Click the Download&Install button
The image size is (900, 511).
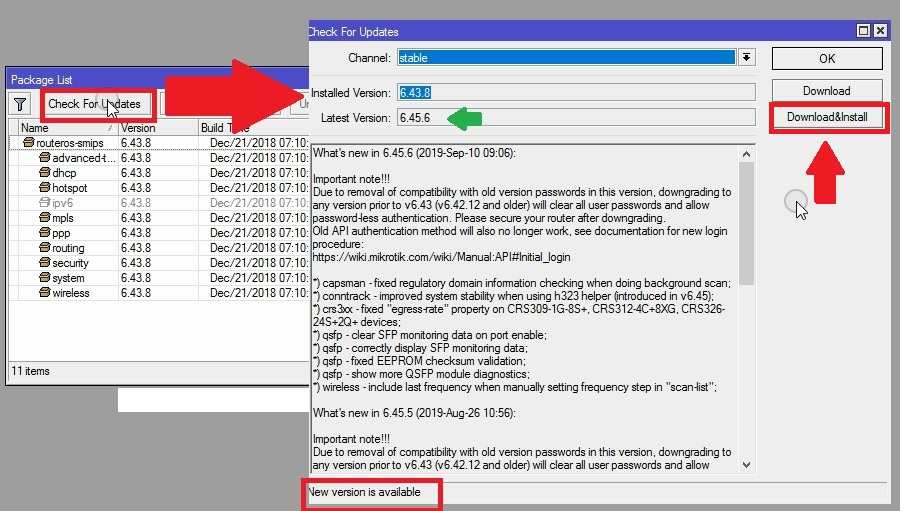[x=826, y=117]
